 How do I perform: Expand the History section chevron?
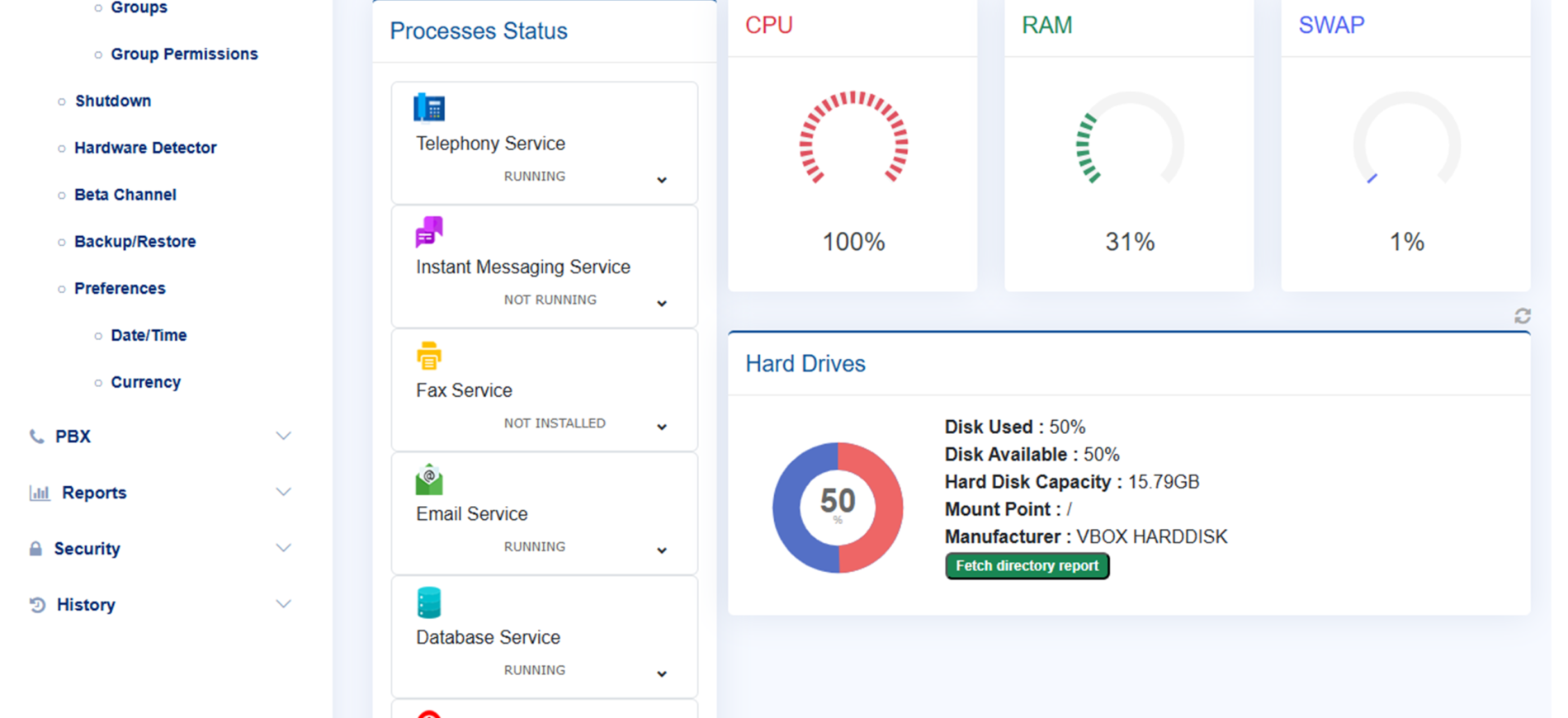coord(283,604)
